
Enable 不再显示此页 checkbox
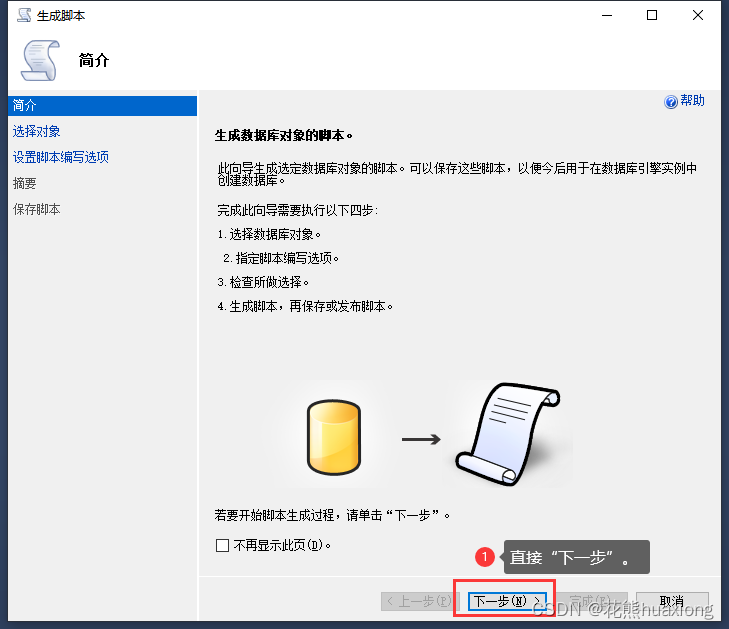(x=222, y=545)
